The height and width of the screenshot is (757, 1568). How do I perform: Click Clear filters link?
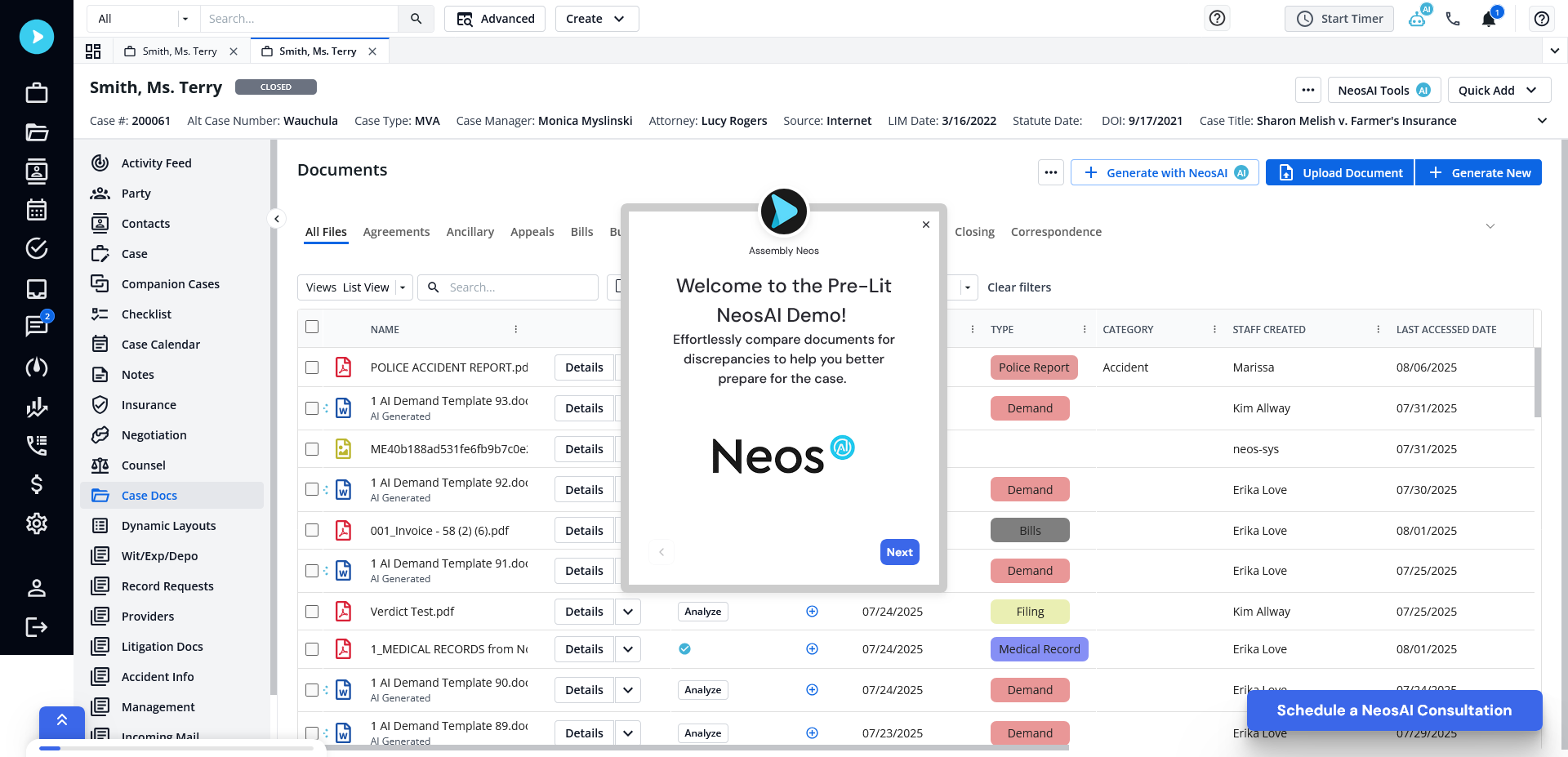click(x=1019, y=287)
